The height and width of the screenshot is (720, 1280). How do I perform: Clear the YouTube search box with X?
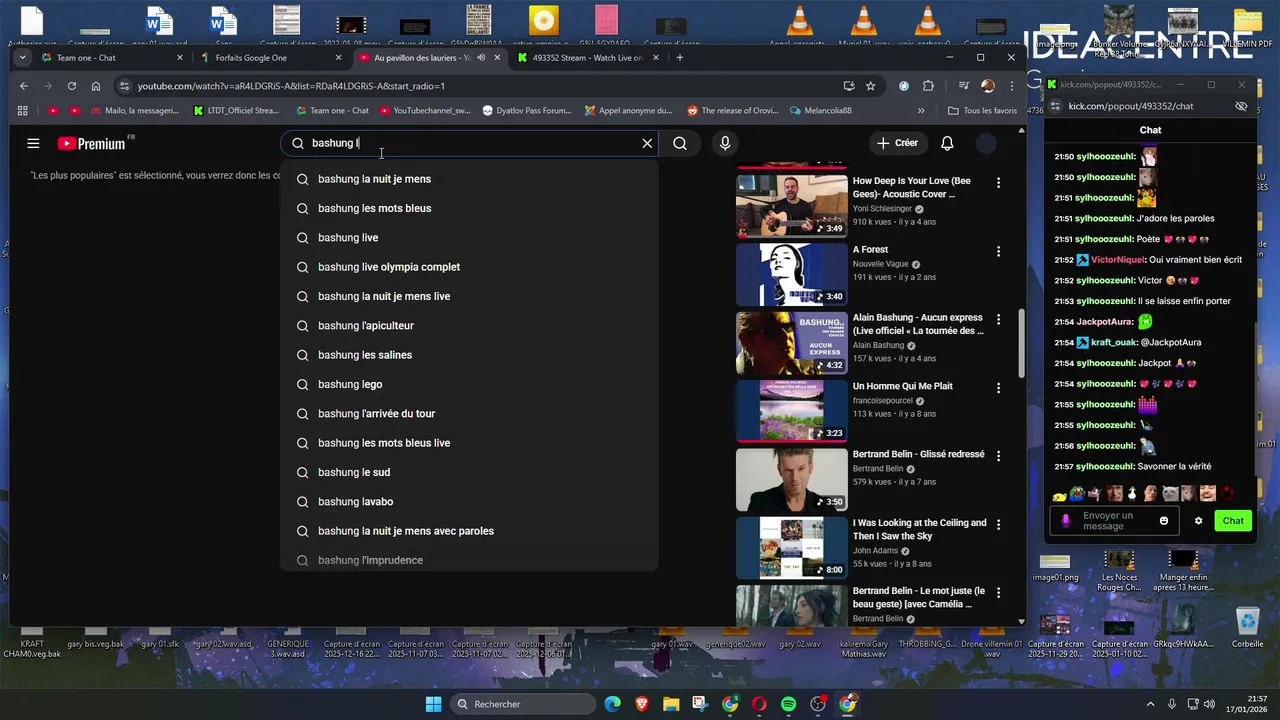click(647, 143)
